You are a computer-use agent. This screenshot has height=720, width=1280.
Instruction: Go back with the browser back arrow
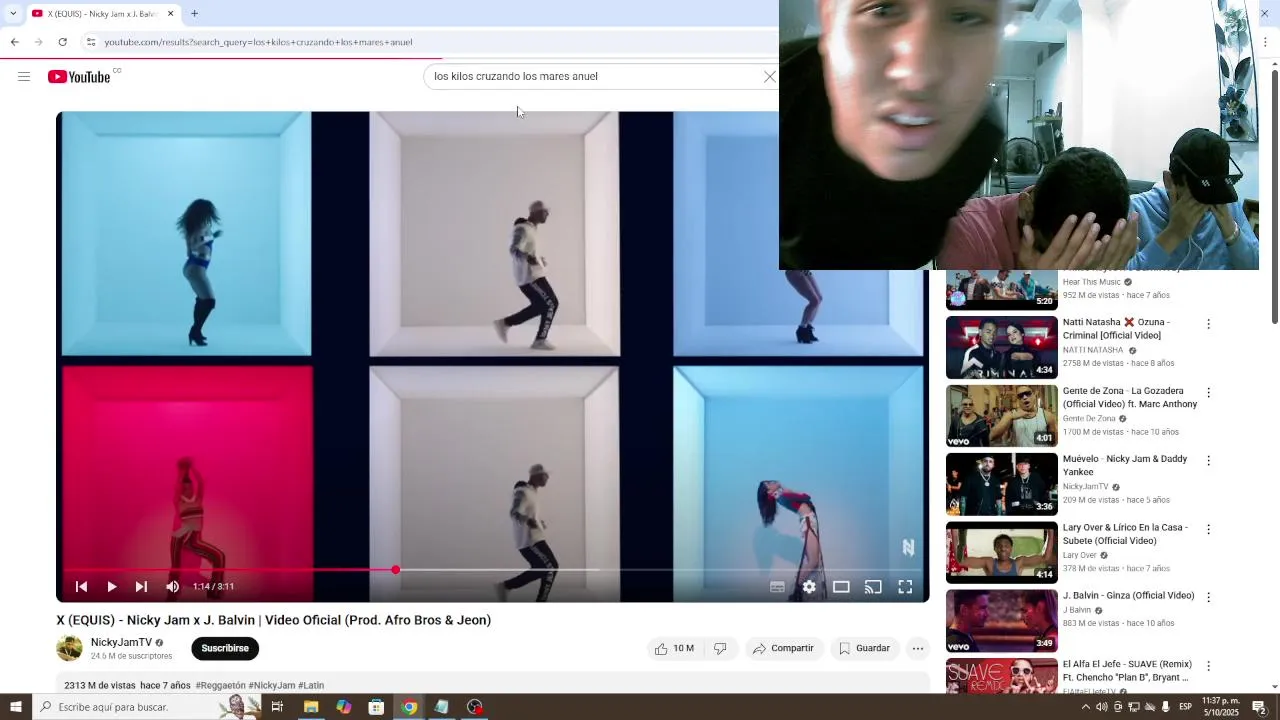(x=14, y=42)
